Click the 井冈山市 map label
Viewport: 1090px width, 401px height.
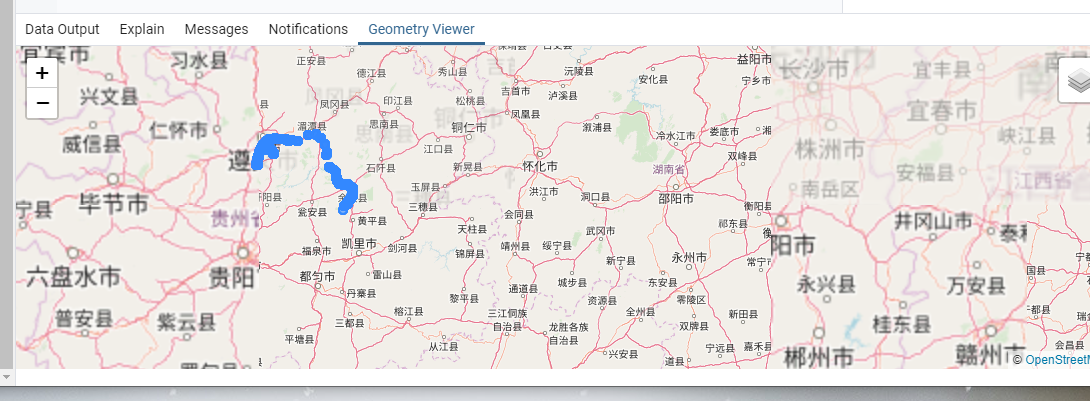(933, 222)
